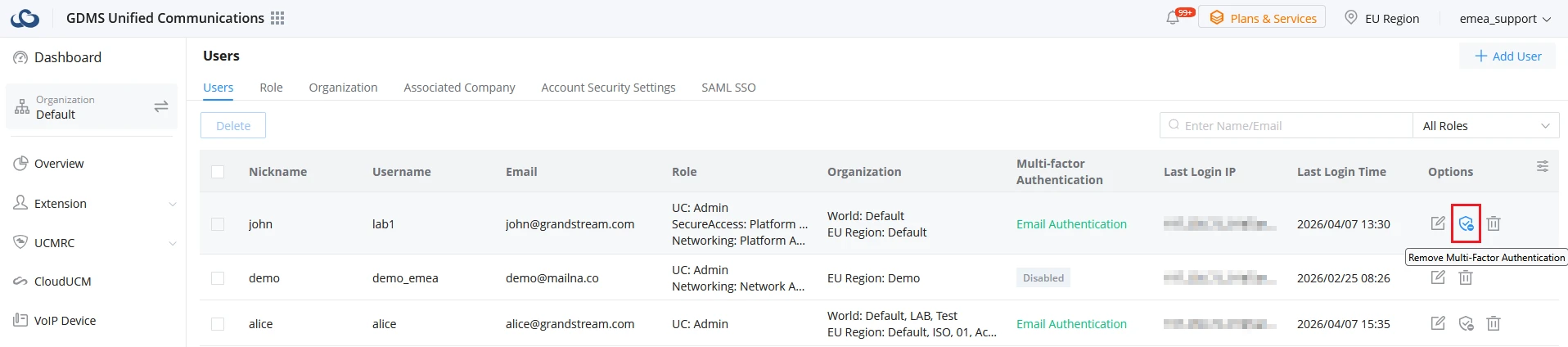Open the All Roles filter dropdown
Screen dimensions: 1568x347
pyautogui.click(x=1485, y=125)
